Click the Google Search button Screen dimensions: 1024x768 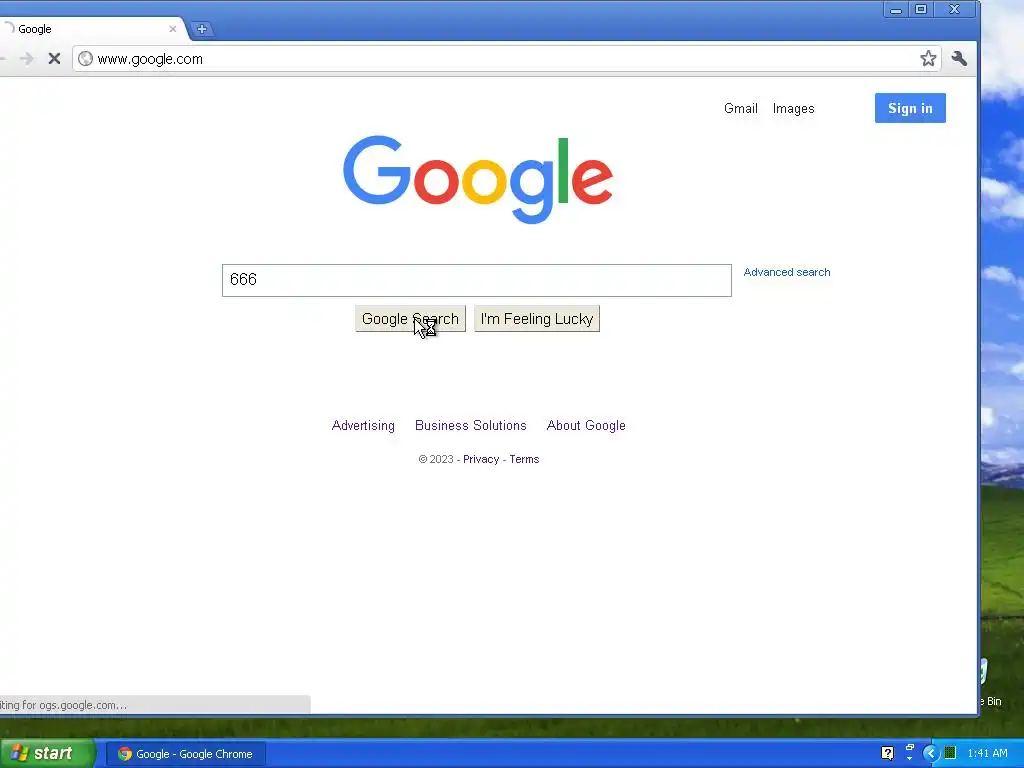(410, 319)
